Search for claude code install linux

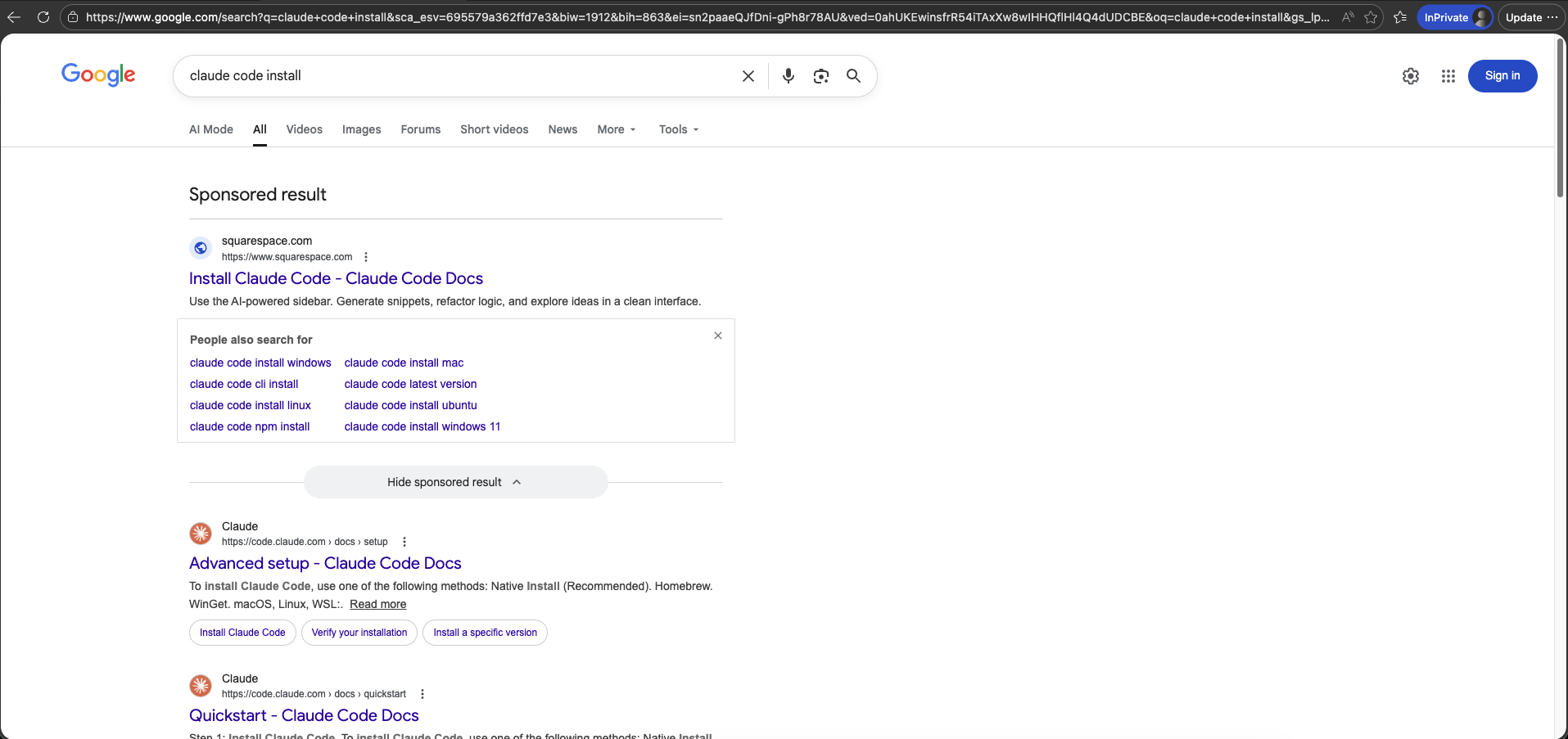pyautogui.click(x=251, y=405)
